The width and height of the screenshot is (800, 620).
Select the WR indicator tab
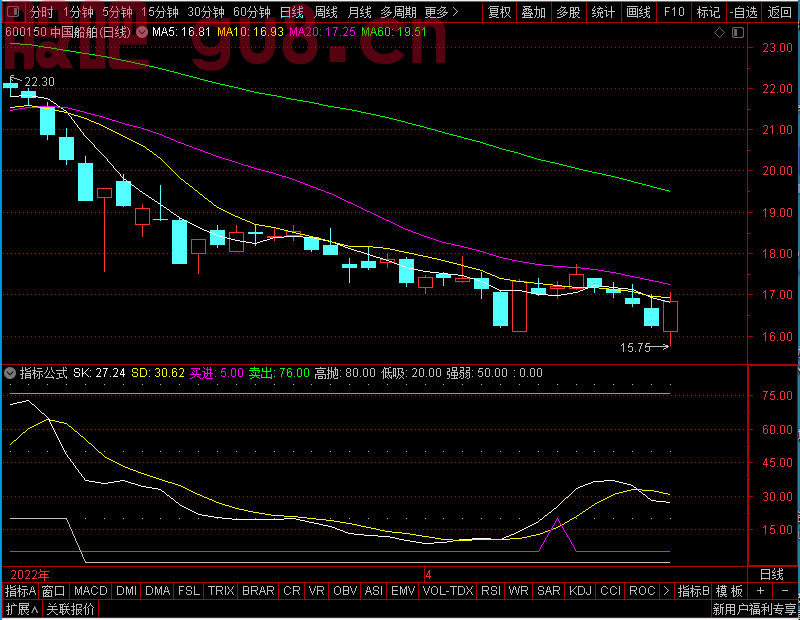(x=518, y=591)
